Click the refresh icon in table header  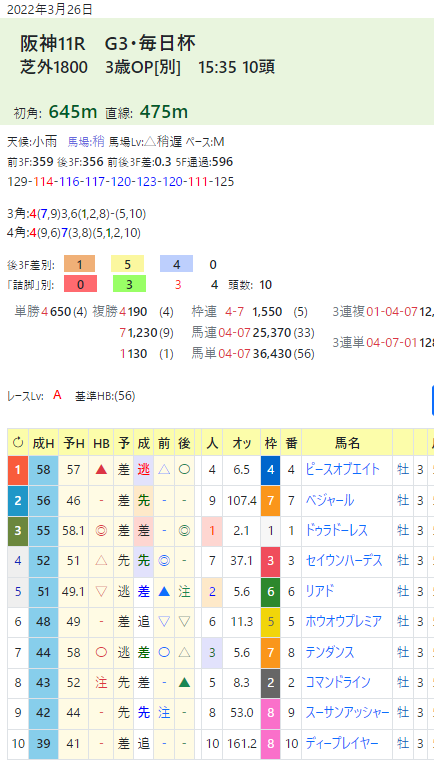click(x=18, y=443)
